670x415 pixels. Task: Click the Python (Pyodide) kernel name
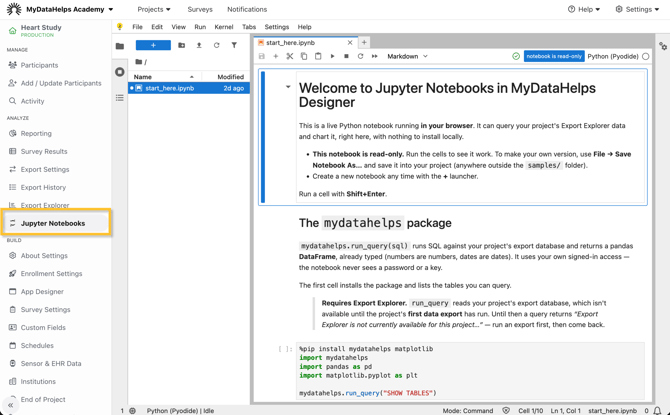[613, 56]
